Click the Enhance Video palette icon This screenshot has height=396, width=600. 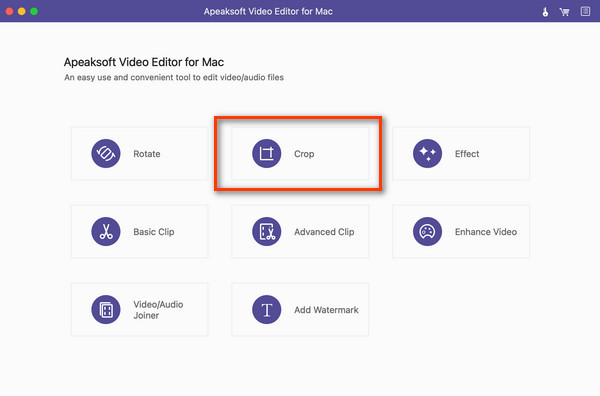click(x=427, y=231)
